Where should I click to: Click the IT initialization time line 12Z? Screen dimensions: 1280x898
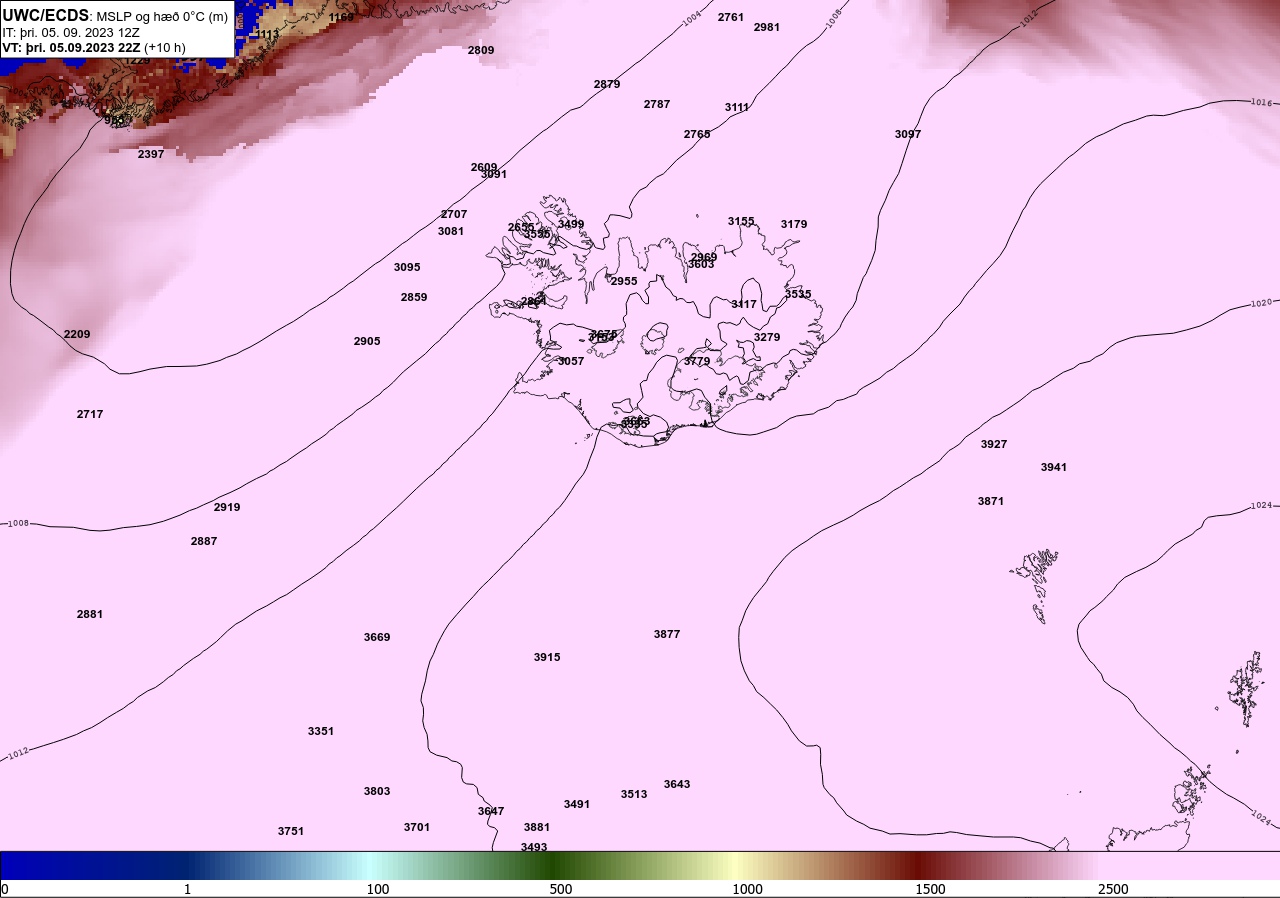(70, 32)
